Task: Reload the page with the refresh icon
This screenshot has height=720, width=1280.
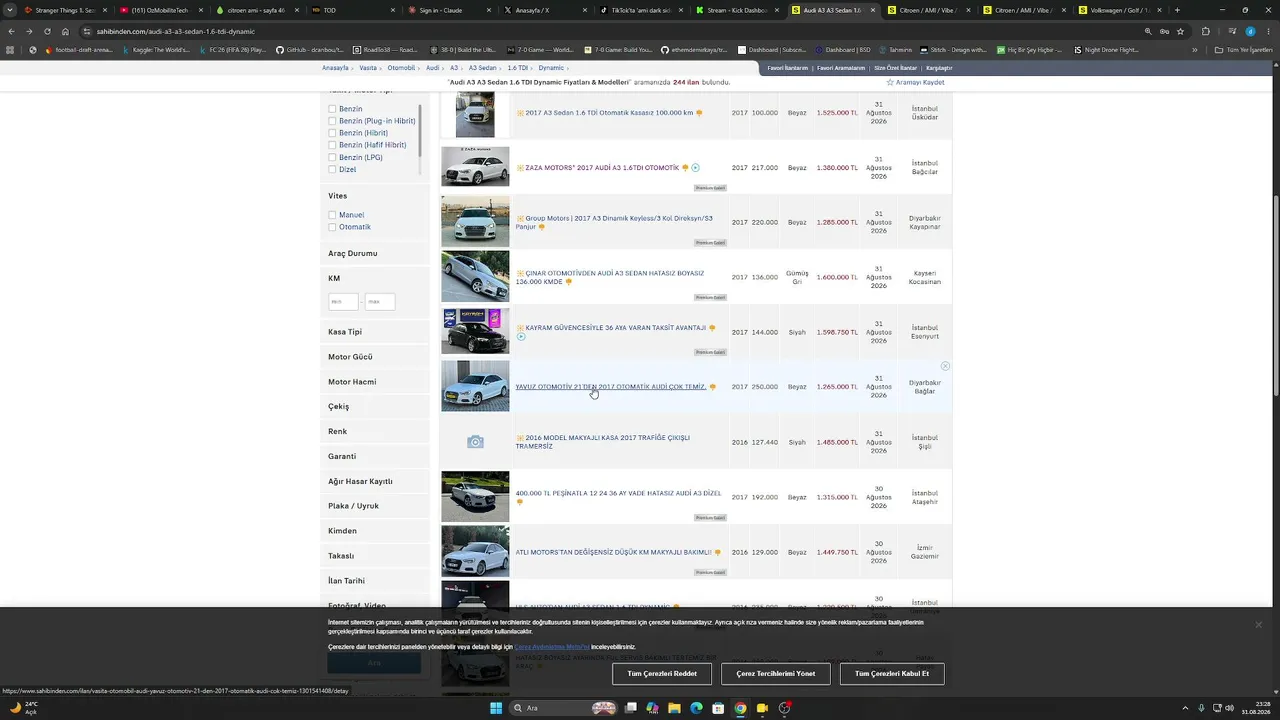Action: point(48,31)
